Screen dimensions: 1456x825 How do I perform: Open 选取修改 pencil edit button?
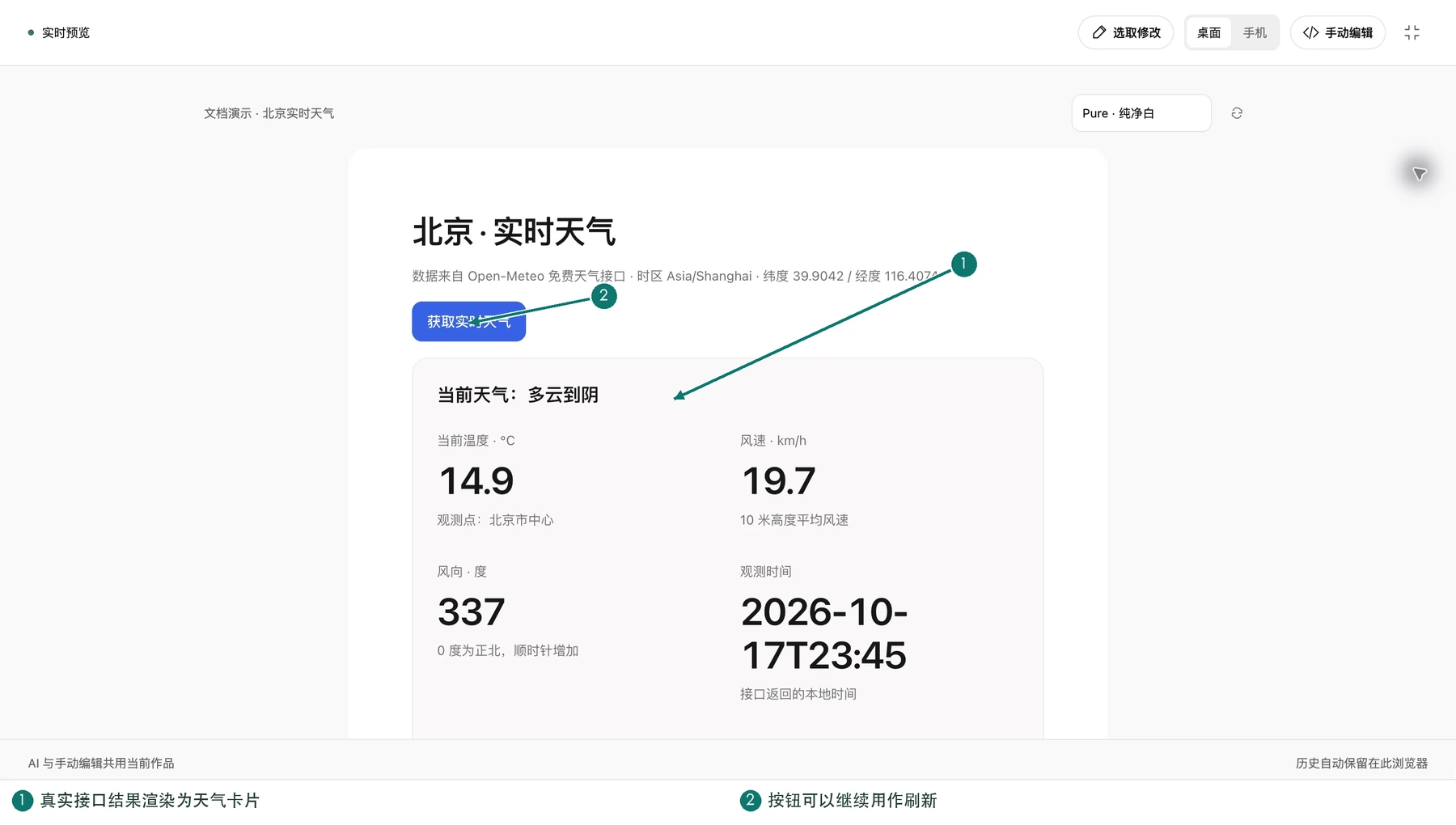click(1126, 32)
